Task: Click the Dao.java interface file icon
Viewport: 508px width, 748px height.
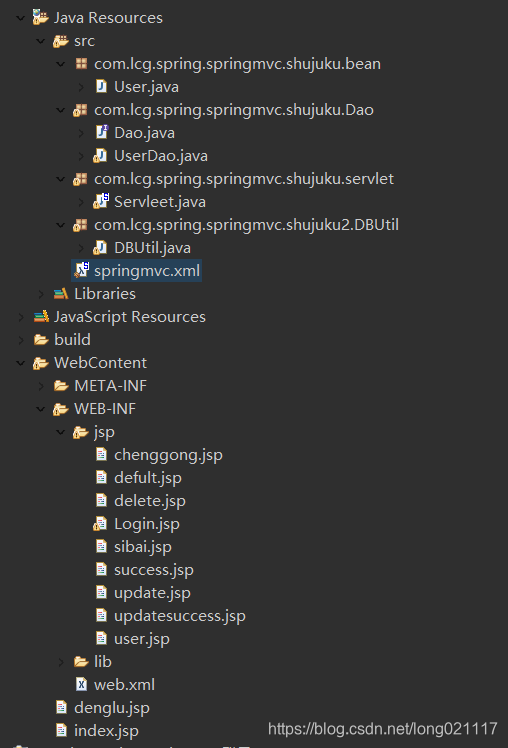Action: 102,132
